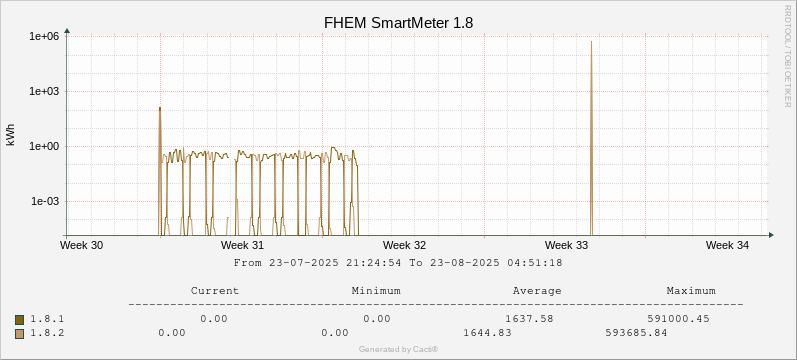Click the maximum value 591000.45

[679, 319]
